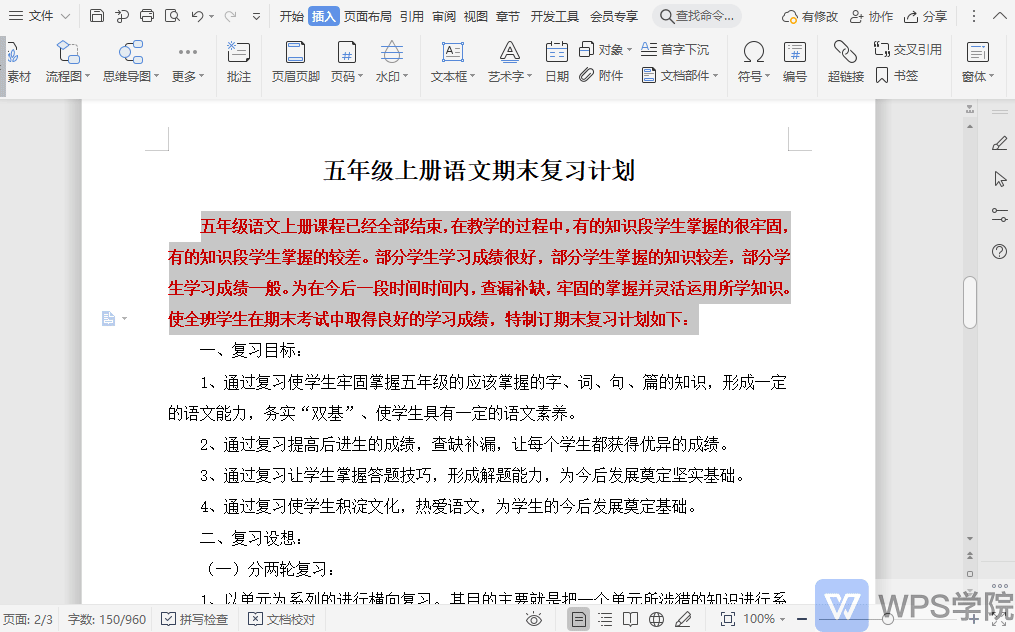Click the 水印 watermark icon
Viewport: 1015px width, 632px height.
coord(391,52)
